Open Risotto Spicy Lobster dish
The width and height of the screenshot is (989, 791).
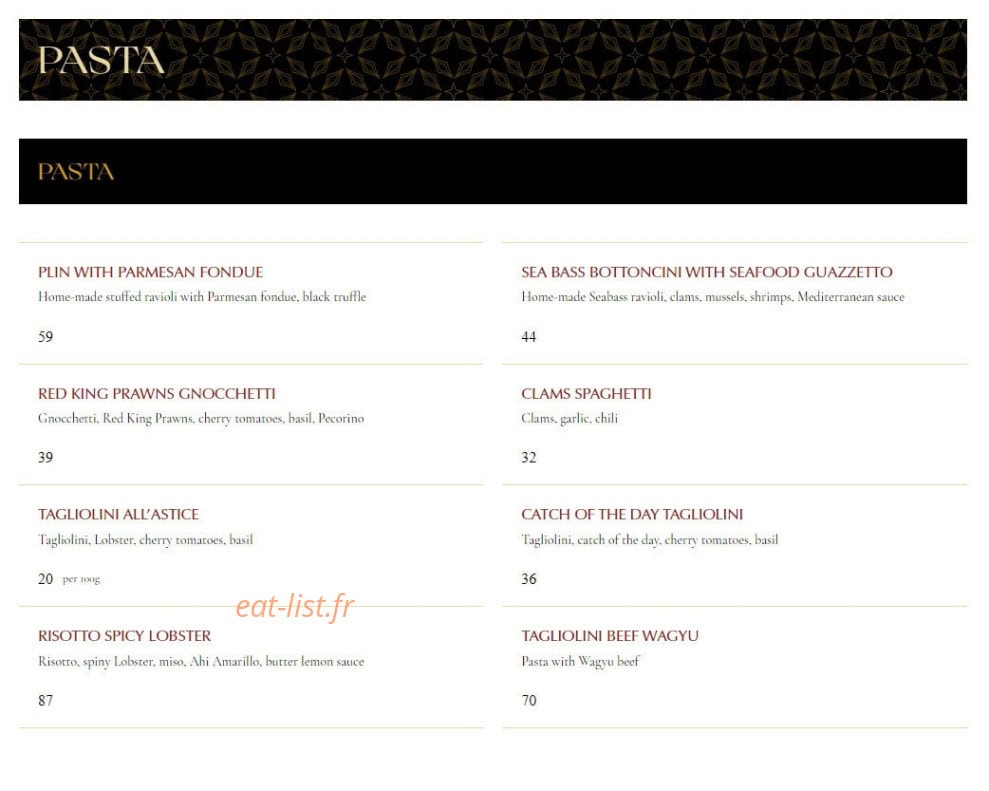pos(124,636)
